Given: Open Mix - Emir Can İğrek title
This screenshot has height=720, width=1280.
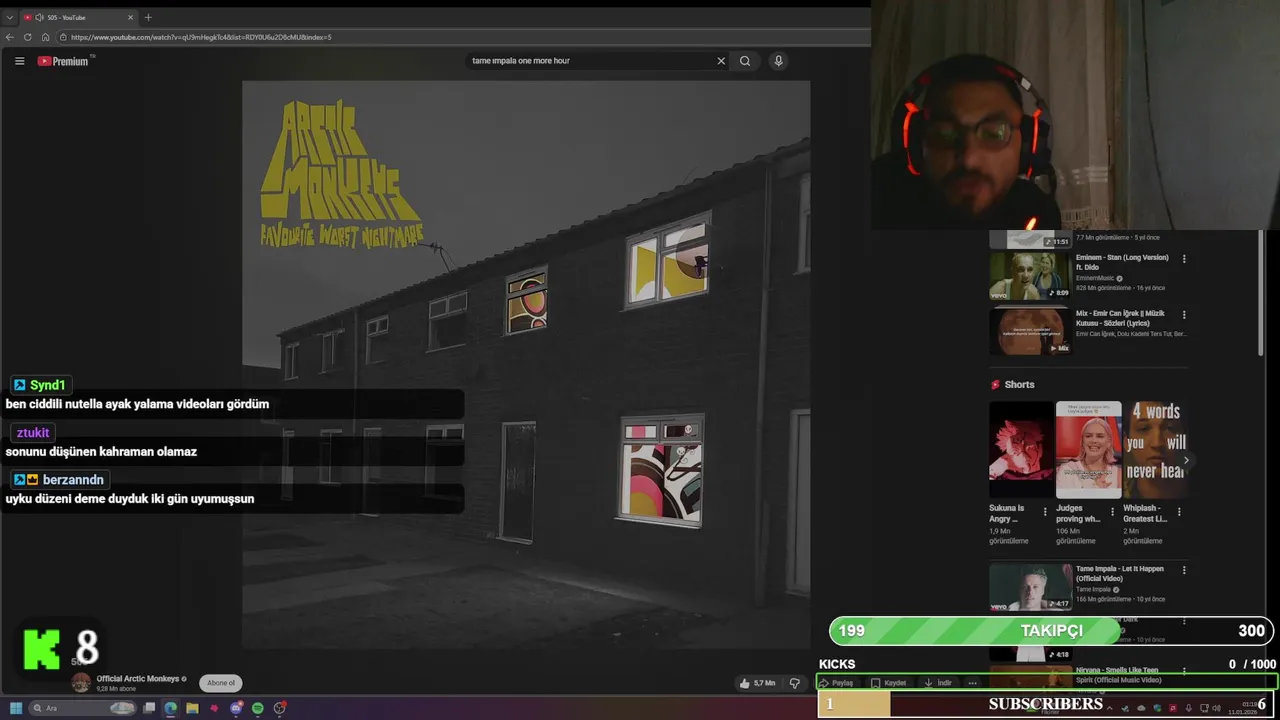Looking at the screenshot, I should click(x=1120, y=318).
